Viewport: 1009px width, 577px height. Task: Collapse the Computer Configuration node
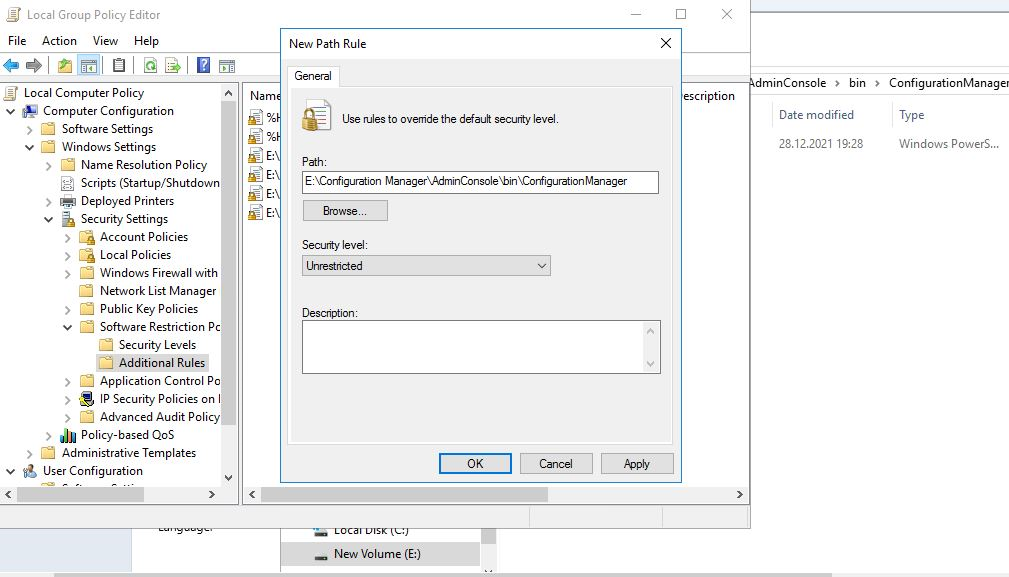(x=10, y=111)
